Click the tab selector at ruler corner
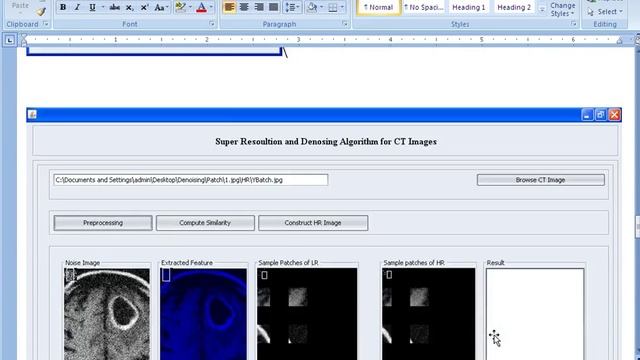Viewport: 640px width, 360px height. pyautogui.click(x=10, y=40)
